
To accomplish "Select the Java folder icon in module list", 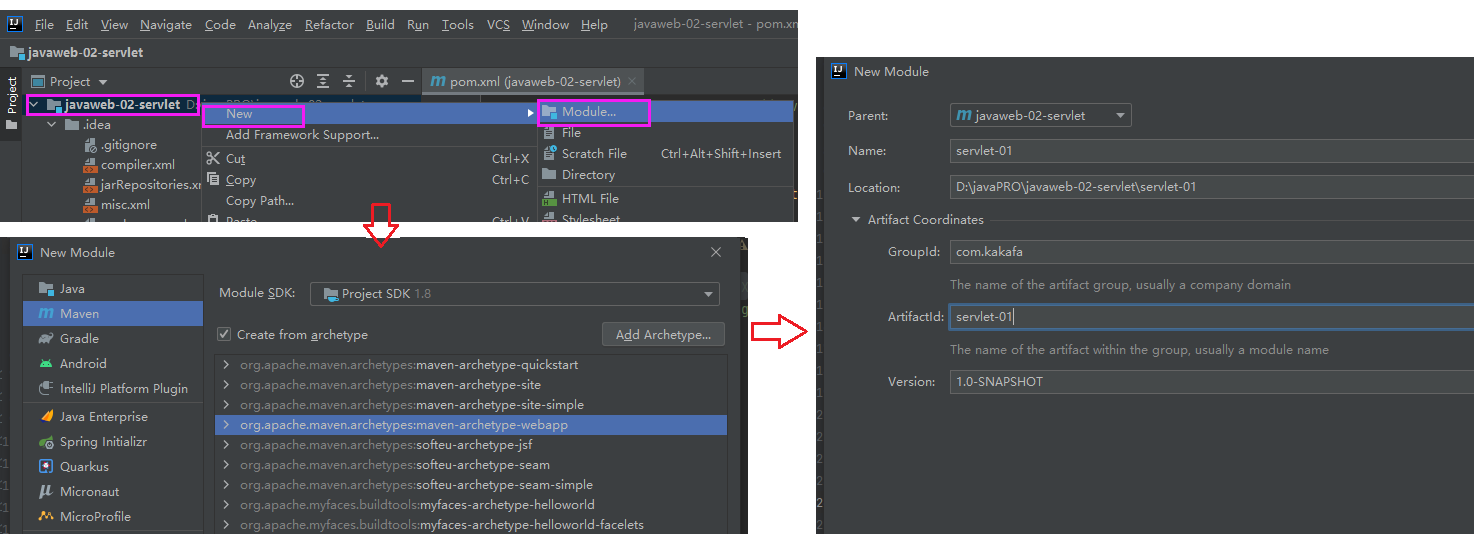I will tap(46, 288).
